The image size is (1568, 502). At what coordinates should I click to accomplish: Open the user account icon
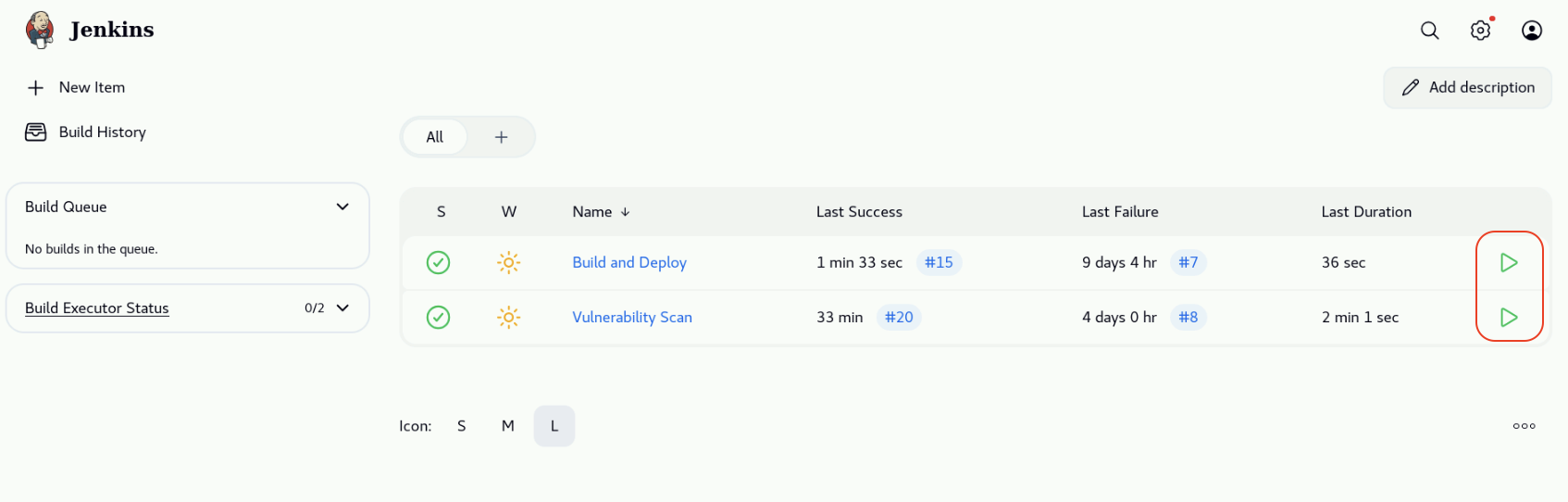[1531, 31]
